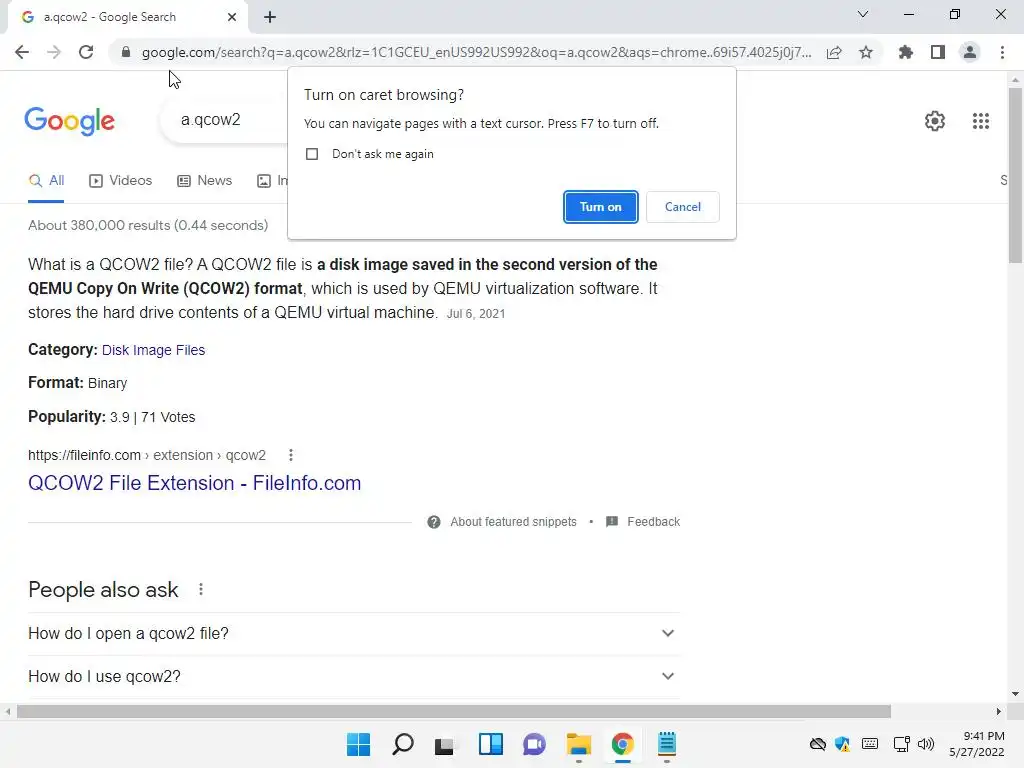Open the Disk Image Files category link
The height and width of the screenshot is (768, 1024).
(x=153, y=350)
